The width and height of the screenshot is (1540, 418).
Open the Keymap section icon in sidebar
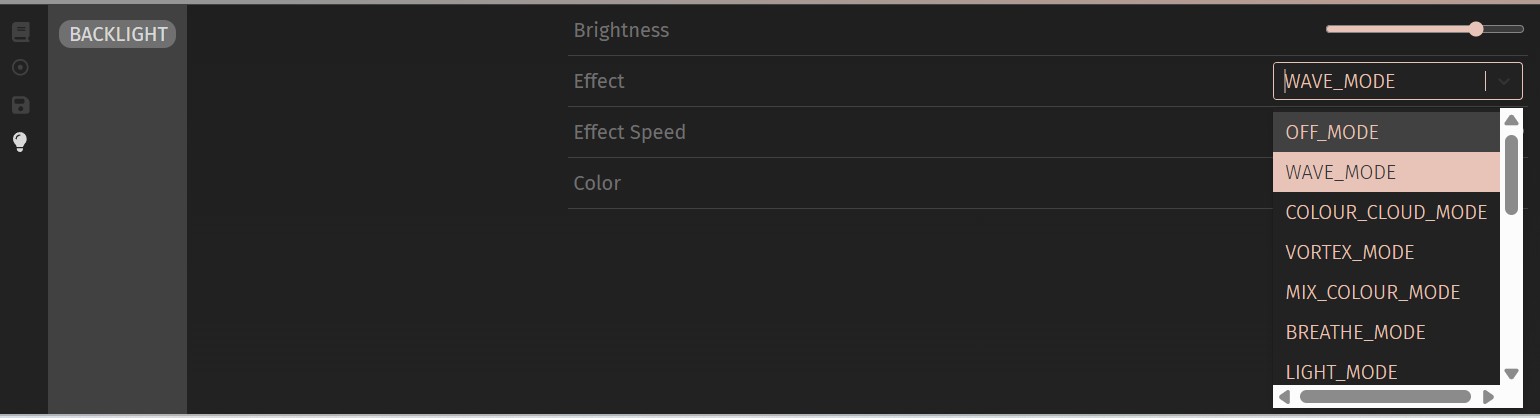pyautogui.click(x=20, y=32)
